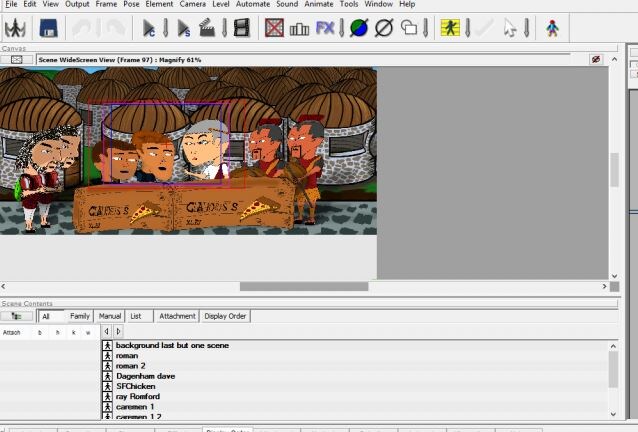The width and height of the screenshot is (638, 432).
Task: Click the right triangle arrow above scene list
Action: point(118,332)
